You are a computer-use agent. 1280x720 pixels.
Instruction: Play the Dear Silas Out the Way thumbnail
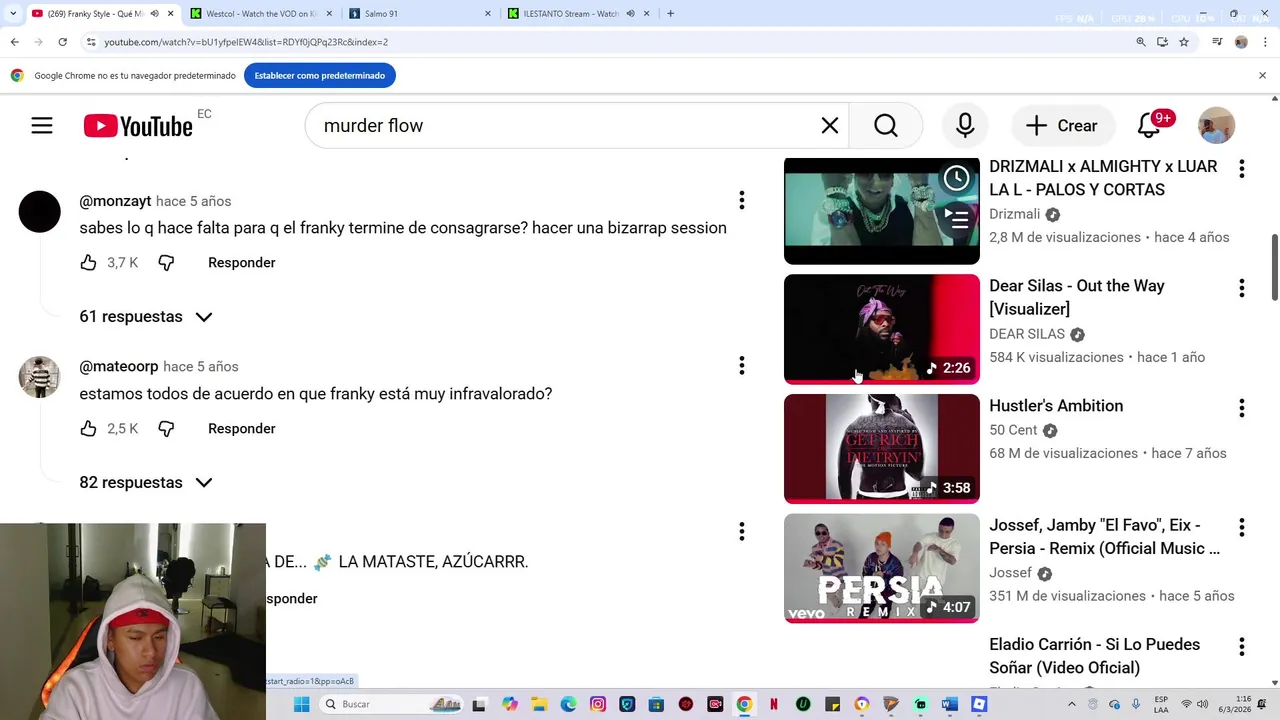pos(882,329)
